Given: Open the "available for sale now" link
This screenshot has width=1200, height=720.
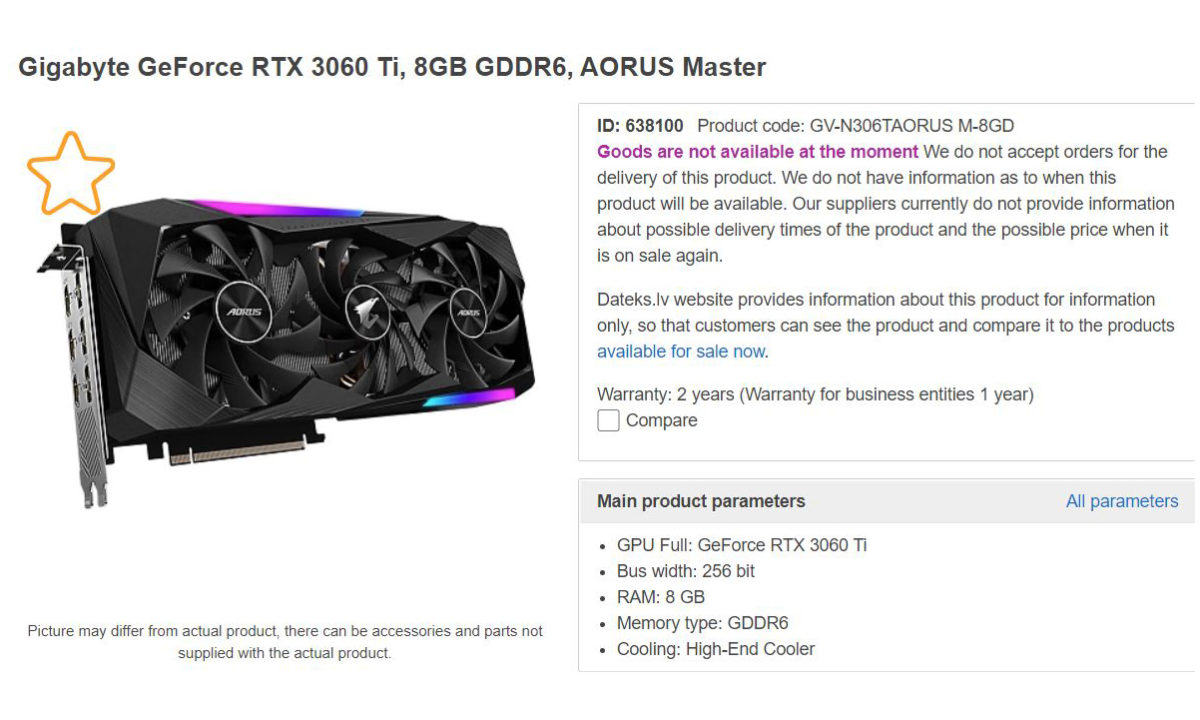Looking at the screenshot, I should (x=681, y=352).
